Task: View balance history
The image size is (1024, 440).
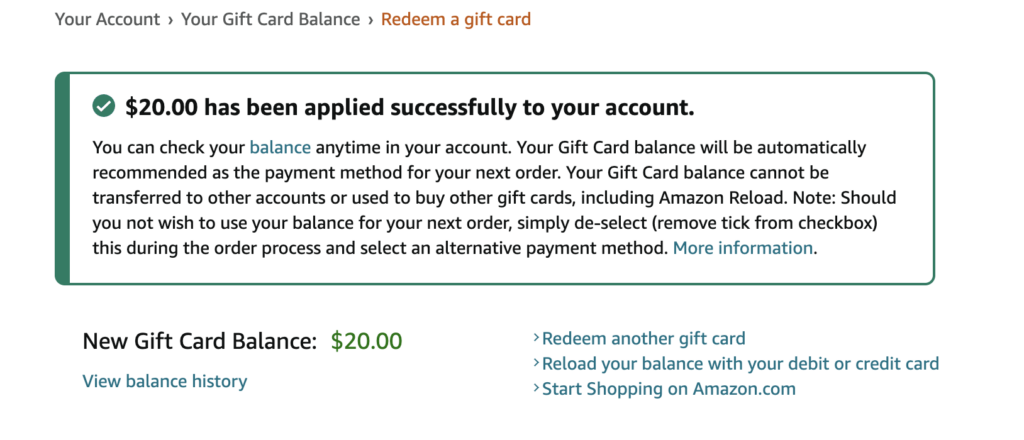Action: click(165, 381)
